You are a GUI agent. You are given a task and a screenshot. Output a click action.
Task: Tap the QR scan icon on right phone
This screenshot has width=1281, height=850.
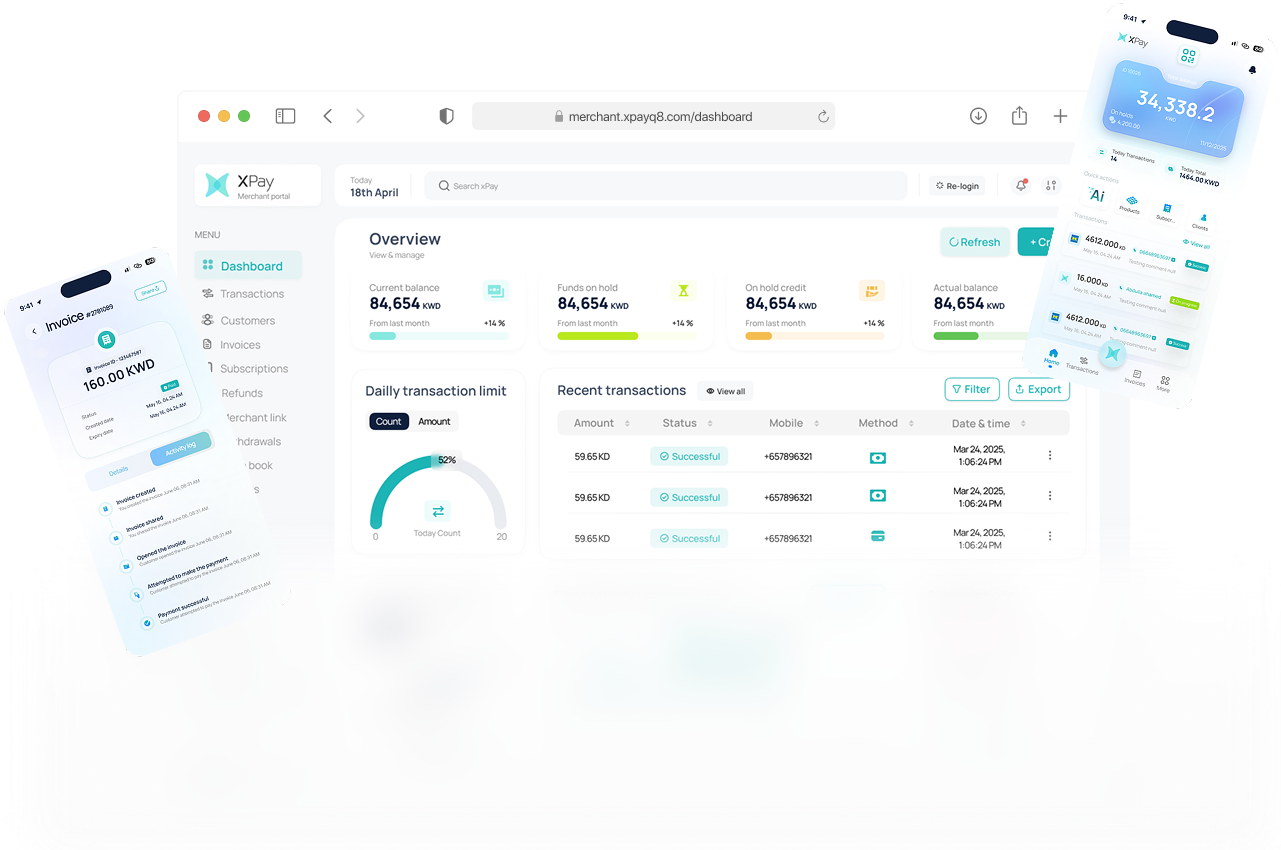coord(1188,56)
